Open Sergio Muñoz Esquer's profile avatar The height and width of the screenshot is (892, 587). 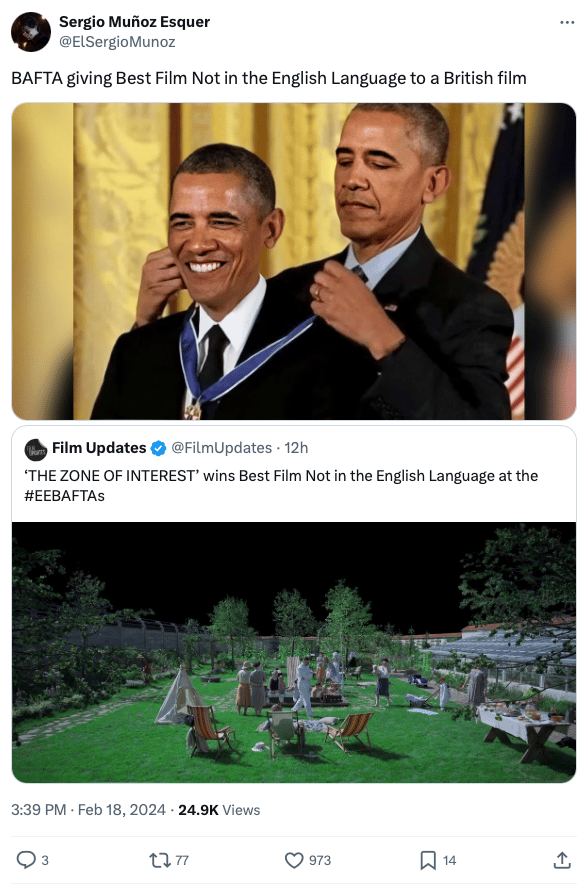click(x=31, y=32)
